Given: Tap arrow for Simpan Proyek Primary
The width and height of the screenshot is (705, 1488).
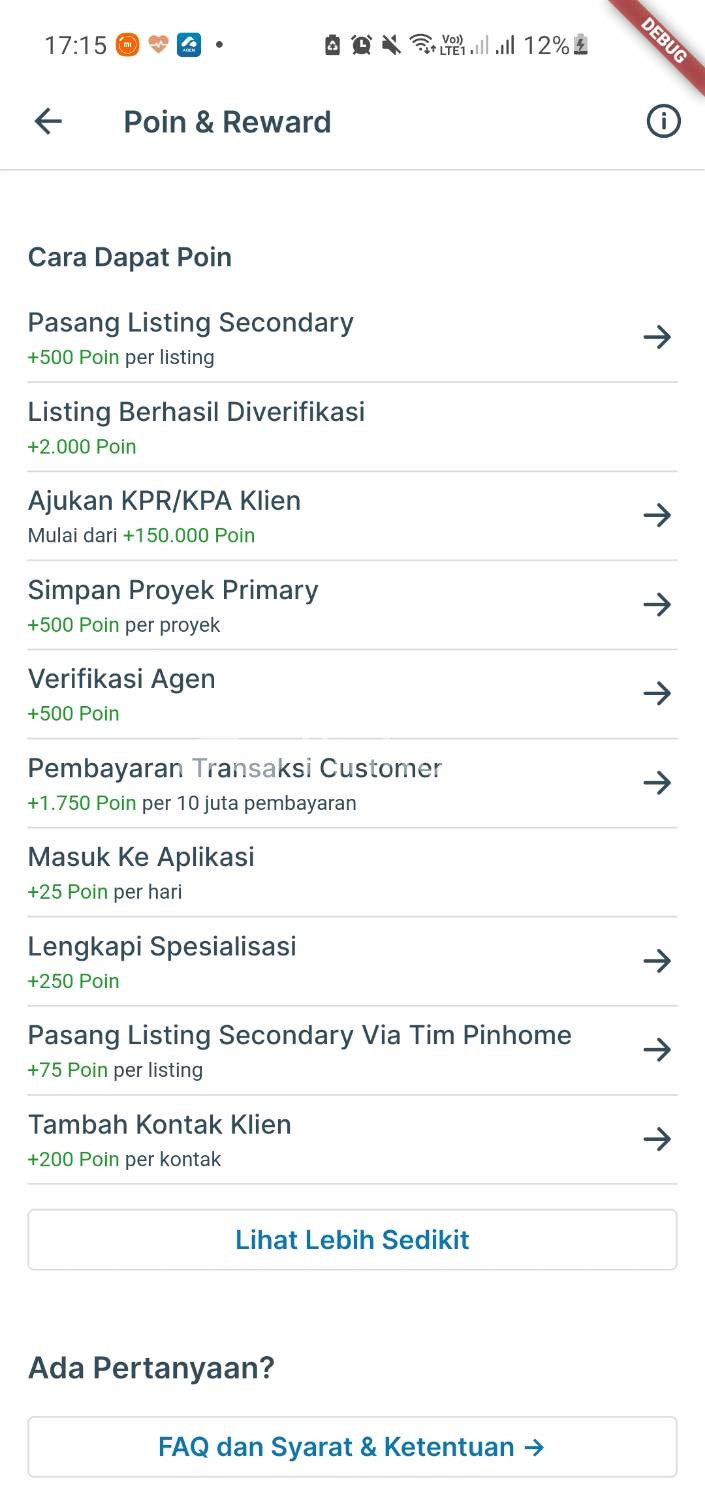Looking at the screenshot, I should pyautogui.click(x=657, y=604).
